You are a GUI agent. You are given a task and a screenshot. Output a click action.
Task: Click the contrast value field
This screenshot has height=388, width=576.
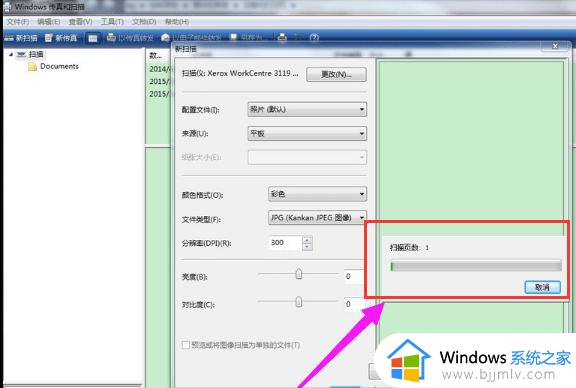[x=353, y=304]
